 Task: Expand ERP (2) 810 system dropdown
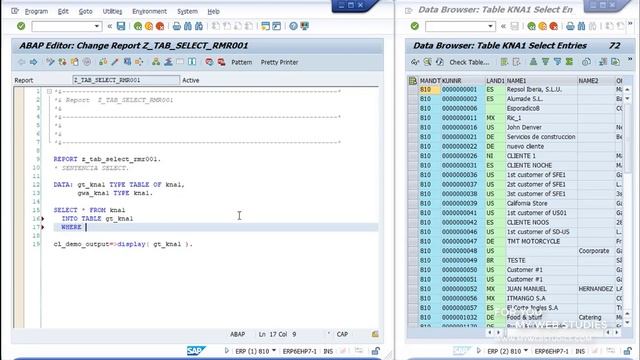pyautogui.click(x=526, y=351)
